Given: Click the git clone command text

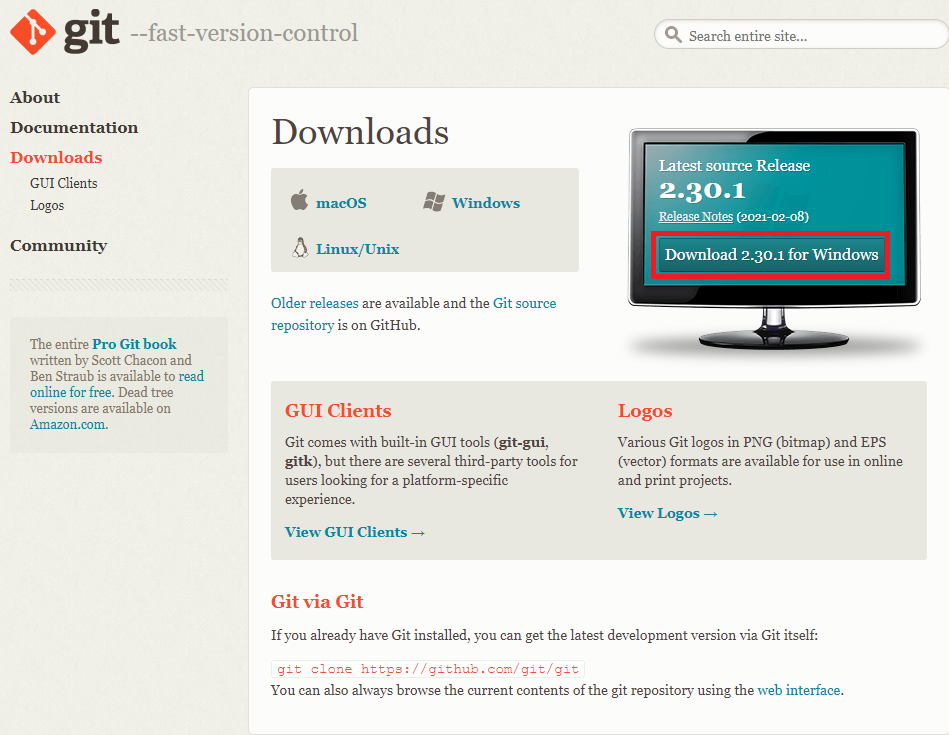Looking at the screenshot, I should click(x=428, y=669).
